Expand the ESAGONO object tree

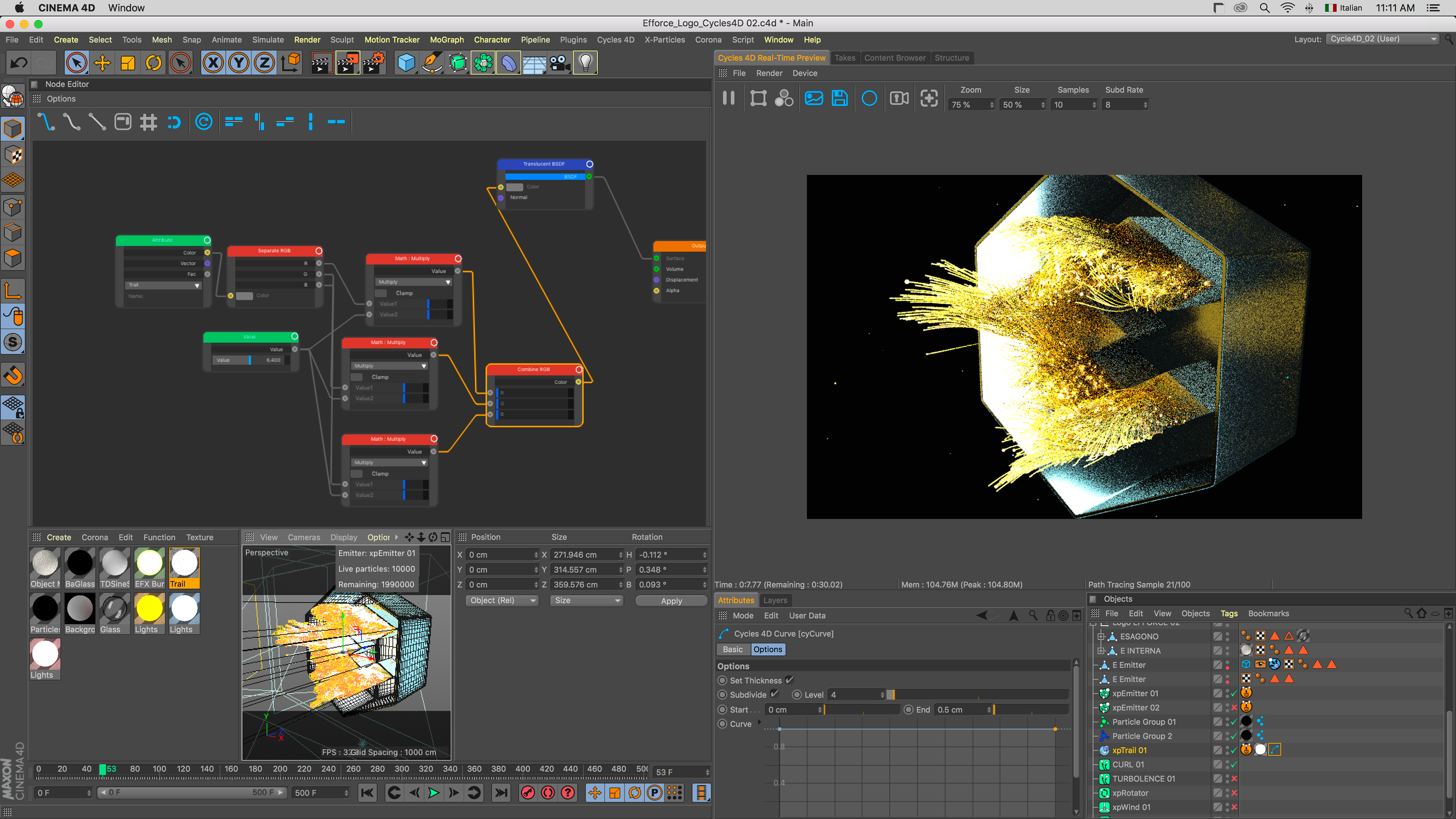(1100, 637)
